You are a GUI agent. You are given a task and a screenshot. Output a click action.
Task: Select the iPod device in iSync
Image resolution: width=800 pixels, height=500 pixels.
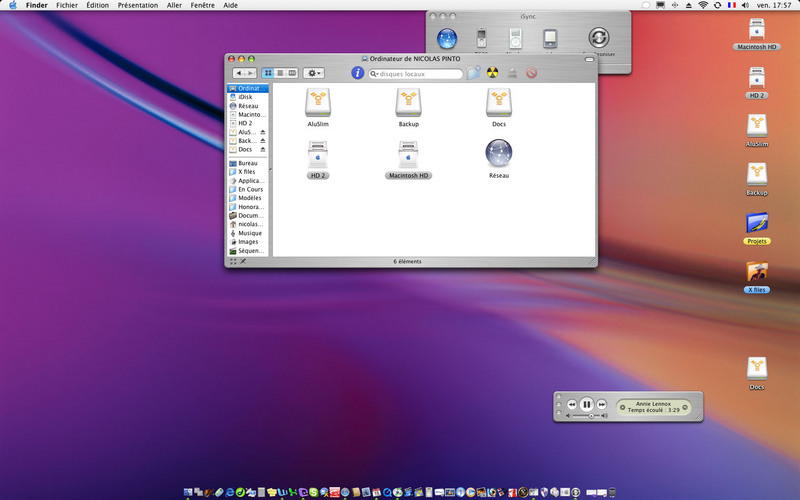pos(515,38)
